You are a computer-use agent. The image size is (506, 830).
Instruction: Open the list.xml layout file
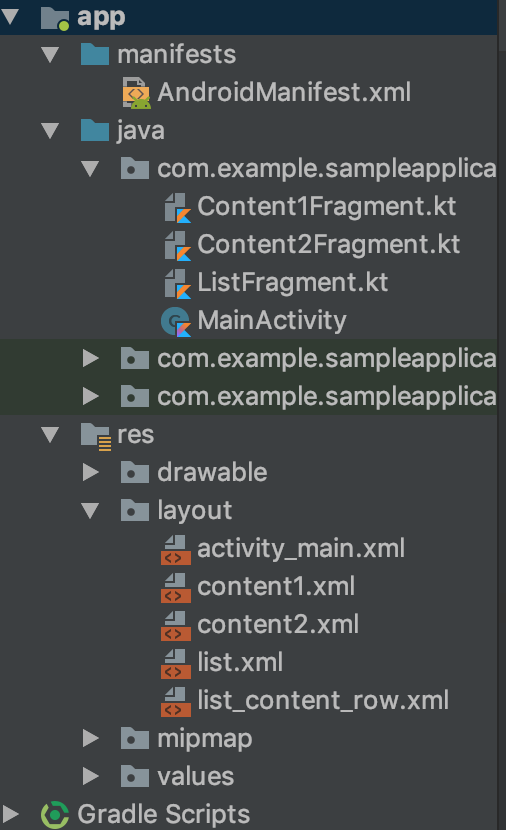point(240,663)
